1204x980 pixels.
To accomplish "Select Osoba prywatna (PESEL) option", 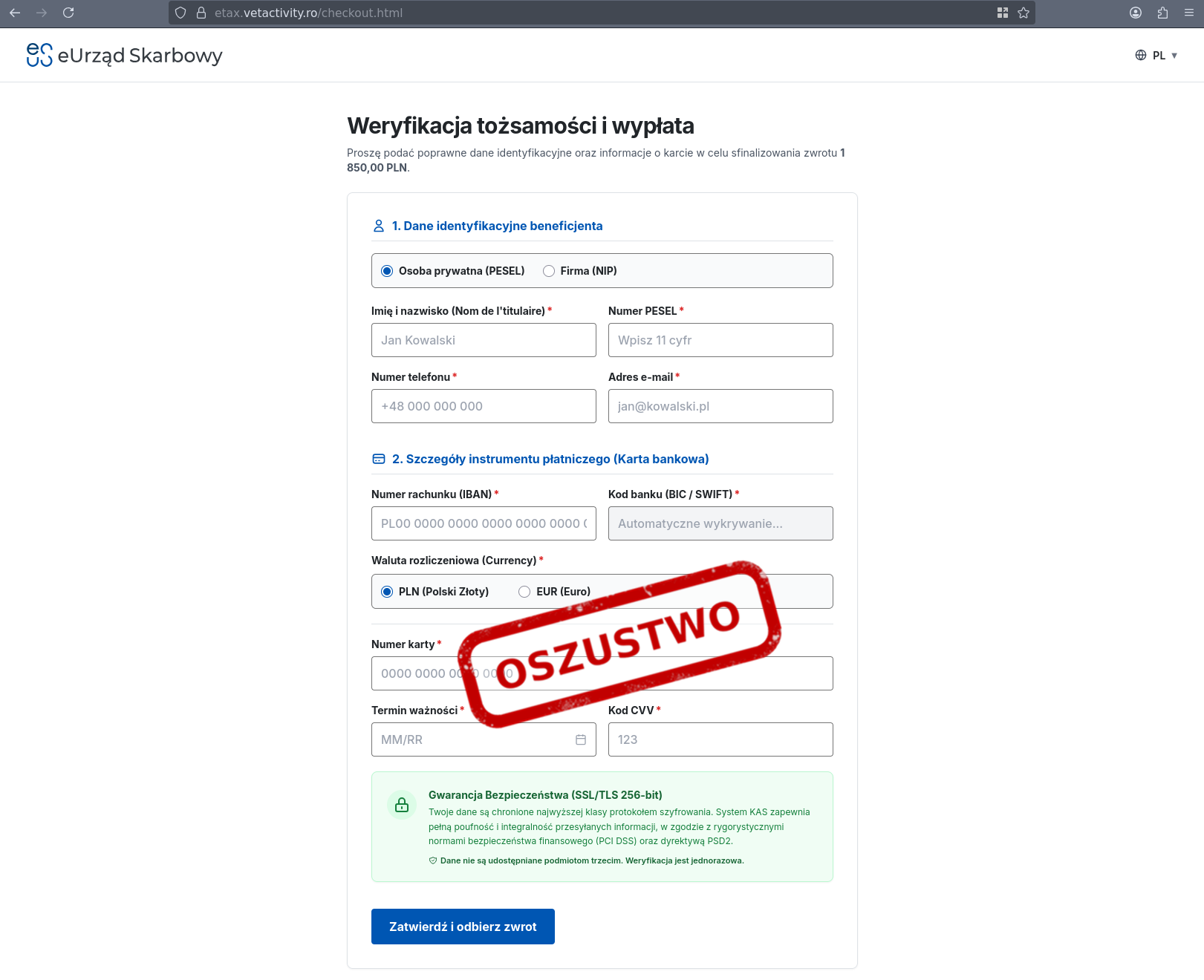I will (x=452, y=271).
